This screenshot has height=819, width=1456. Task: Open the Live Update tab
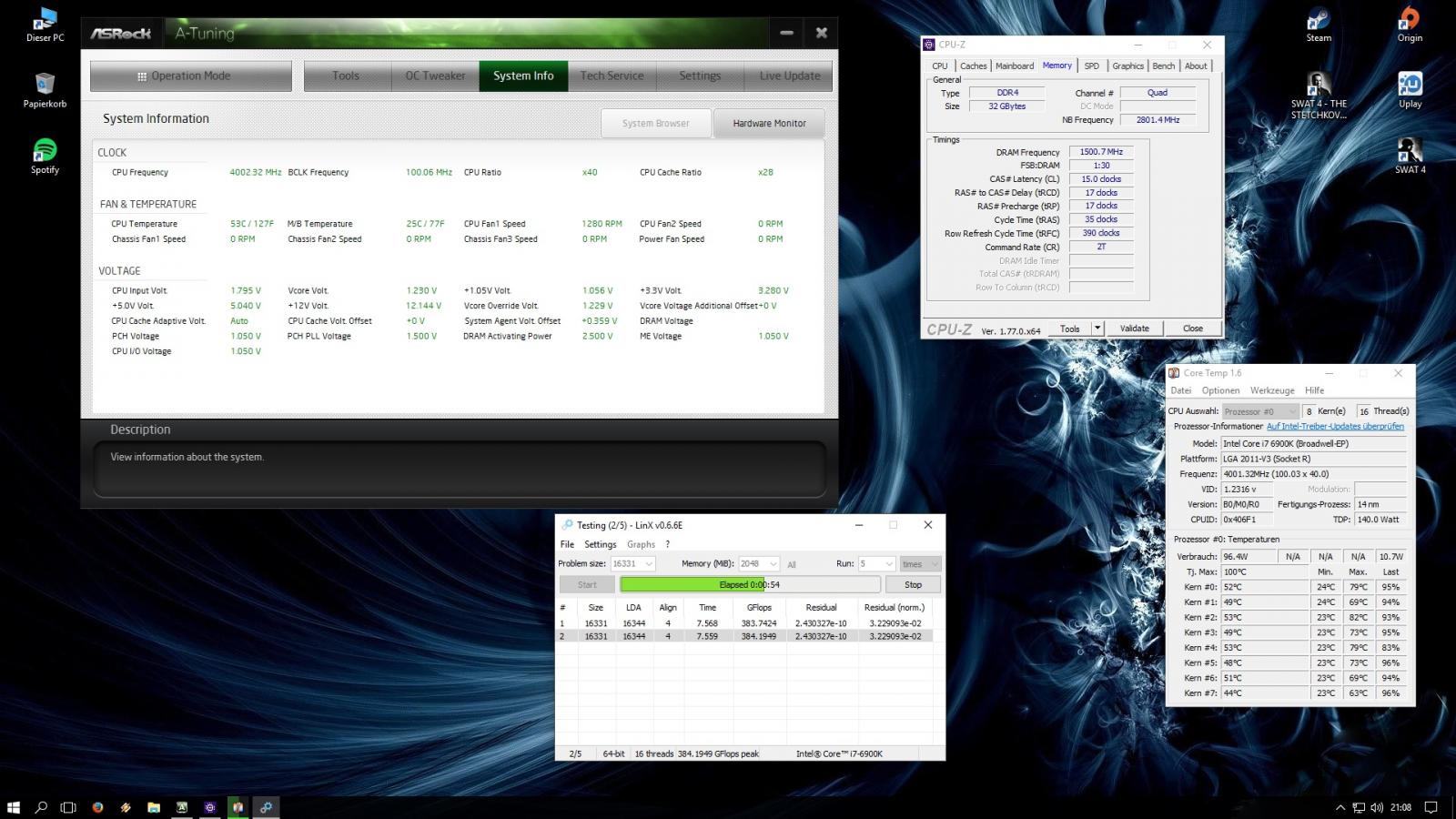point(789,76)
